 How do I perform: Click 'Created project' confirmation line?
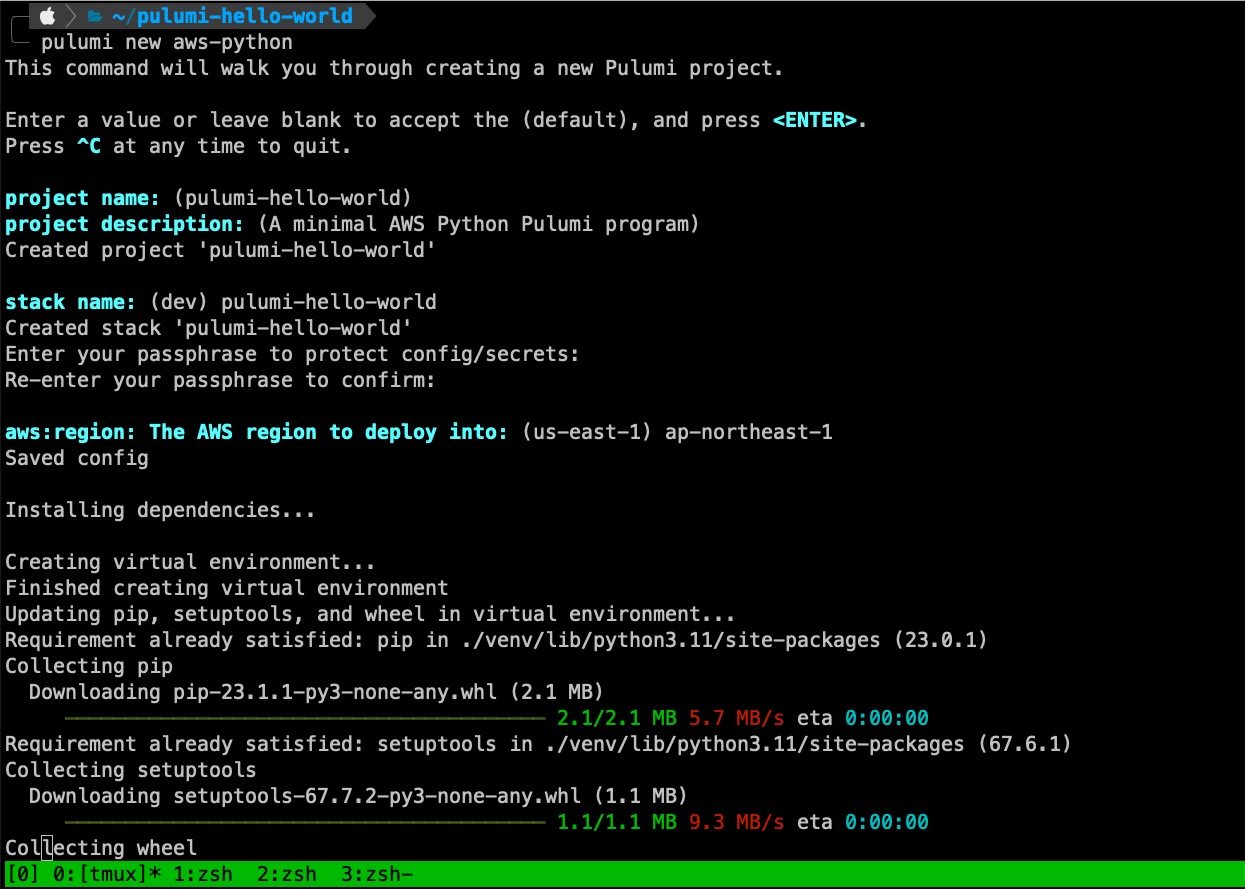coord(221,250)
